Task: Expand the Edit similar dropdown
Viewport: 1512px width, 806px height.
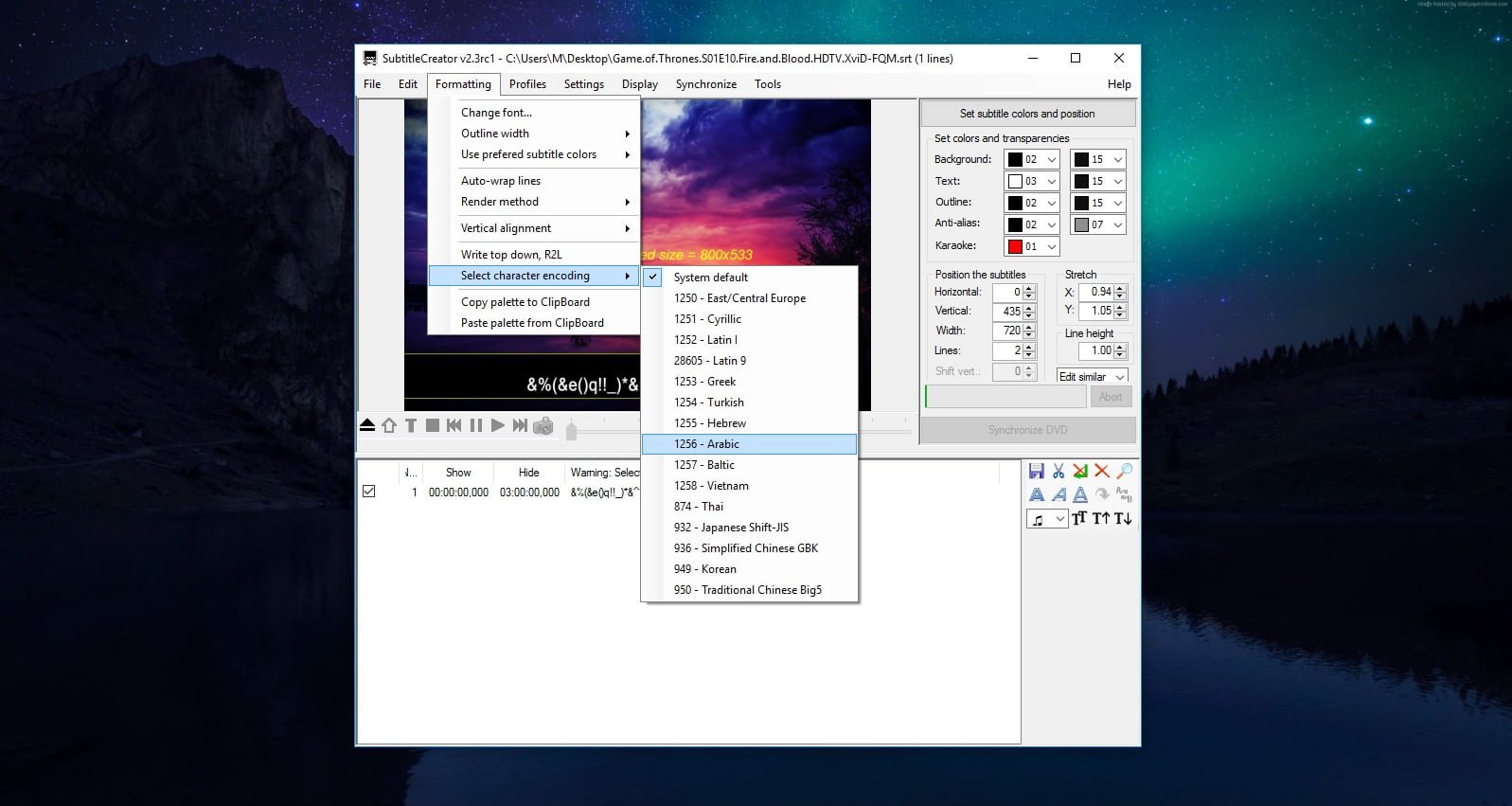Action: [x=1092, y=376]
